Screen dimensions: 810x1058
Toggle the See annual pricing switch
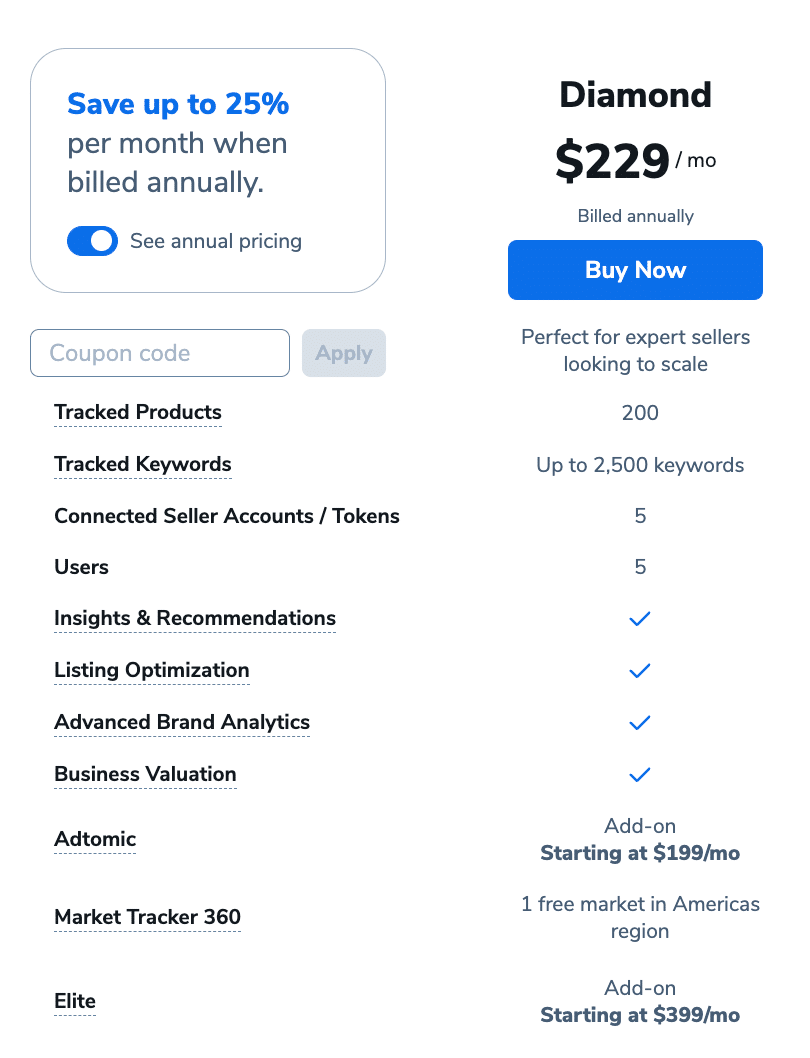click(x=92, y=241)
